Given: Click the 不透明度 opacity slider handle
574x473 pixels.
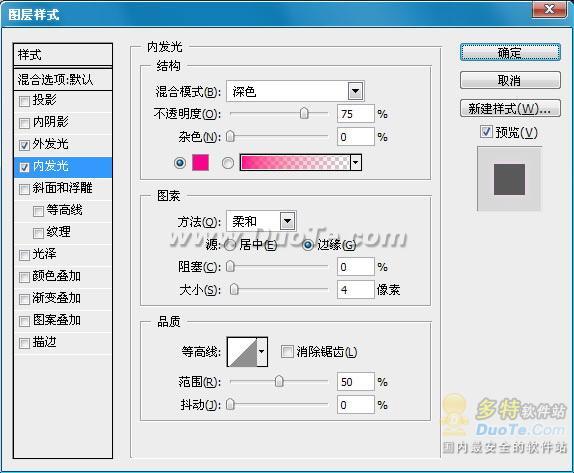Looking at the screenshot, I should [x=304, y=113].
